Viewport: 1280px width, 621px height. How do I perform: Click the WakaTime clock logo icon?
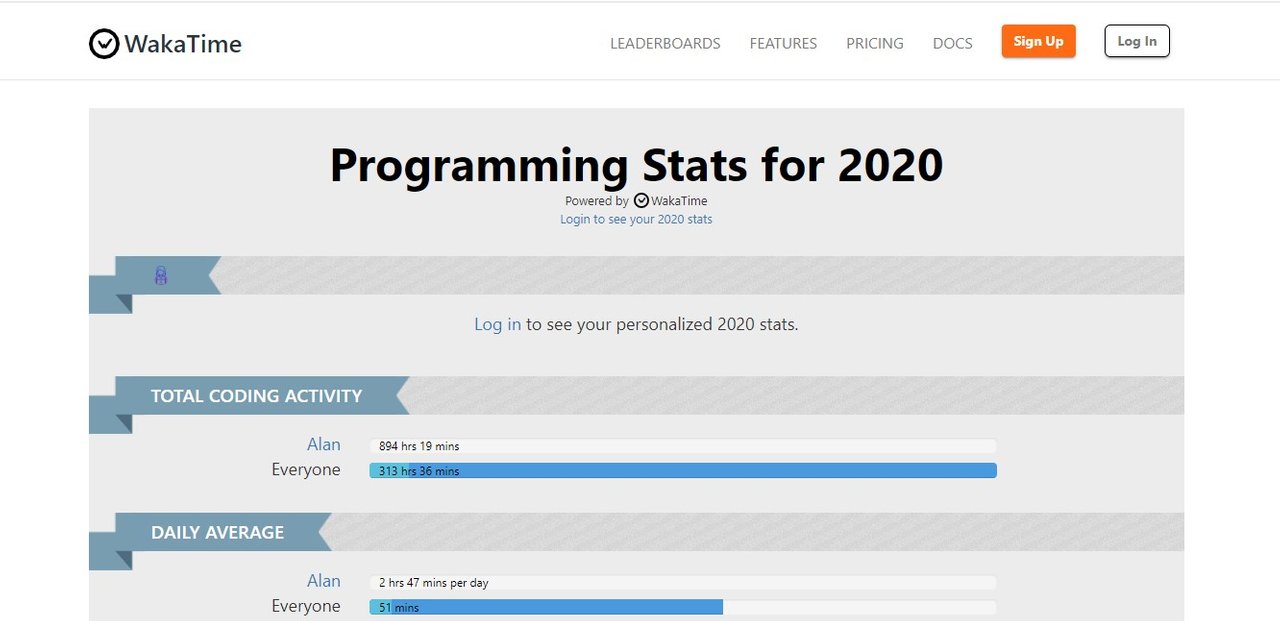coord(104,44)
